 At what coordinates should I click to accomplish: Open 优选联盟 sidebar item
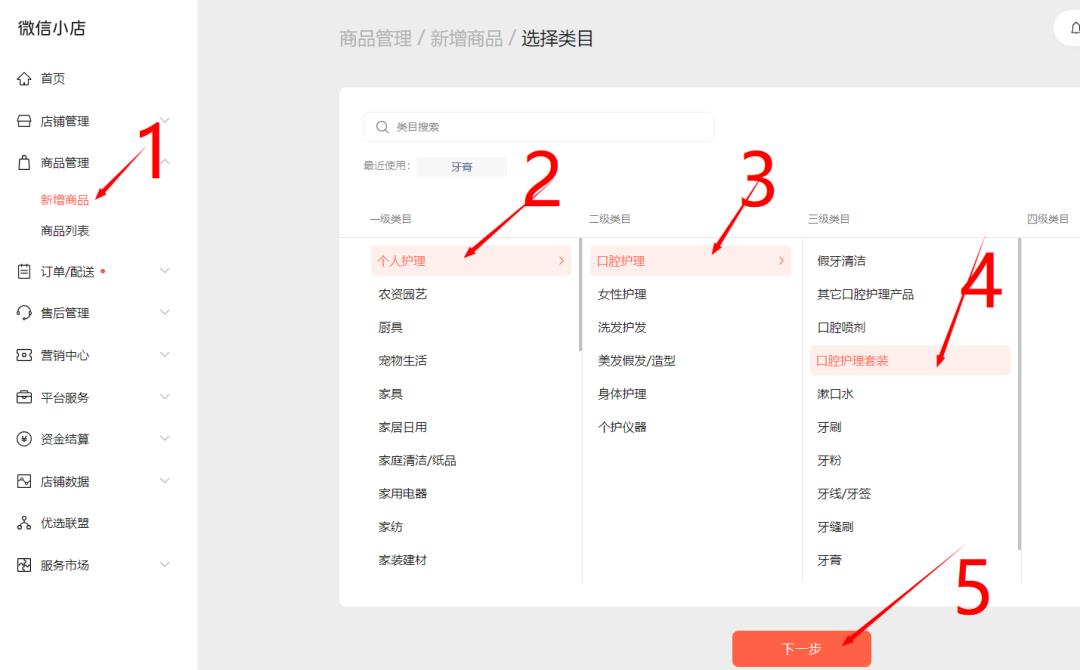click(x=65, y=523)
